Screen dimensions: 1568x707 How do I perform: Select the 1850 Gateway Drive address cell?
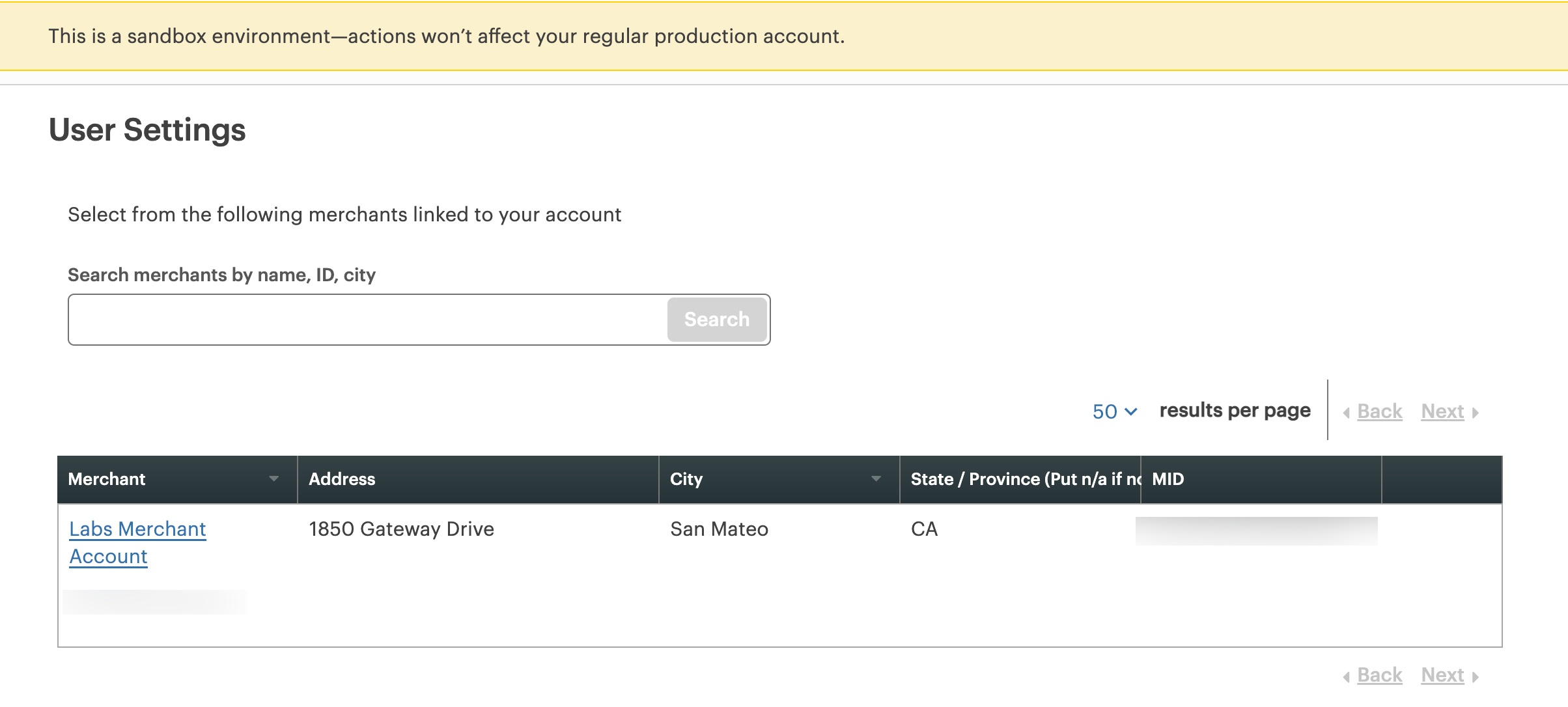click(x=402, y=529)
